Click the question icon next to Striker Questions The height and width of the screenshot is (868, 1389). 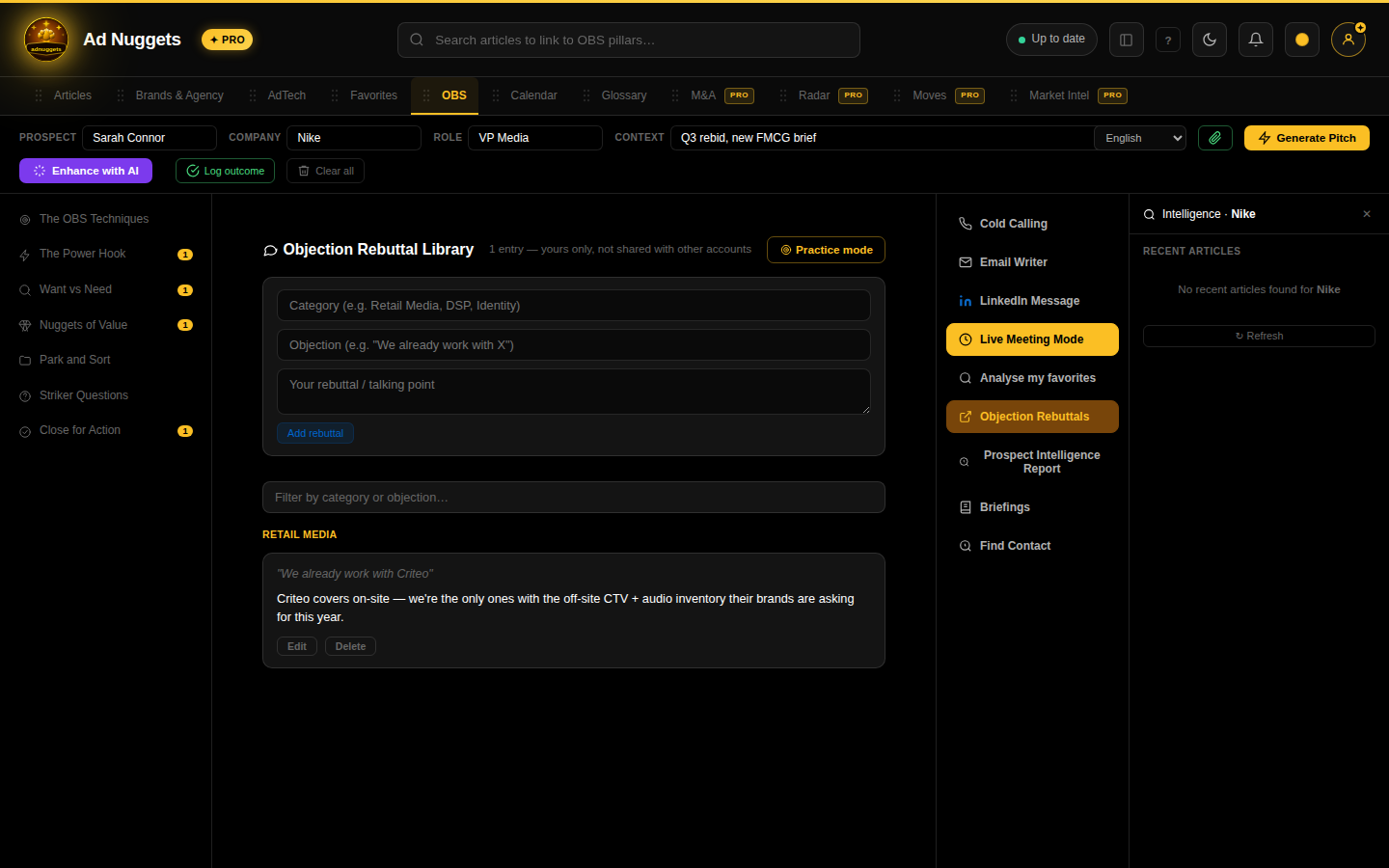pyautogui.click(x=25, y=396)
